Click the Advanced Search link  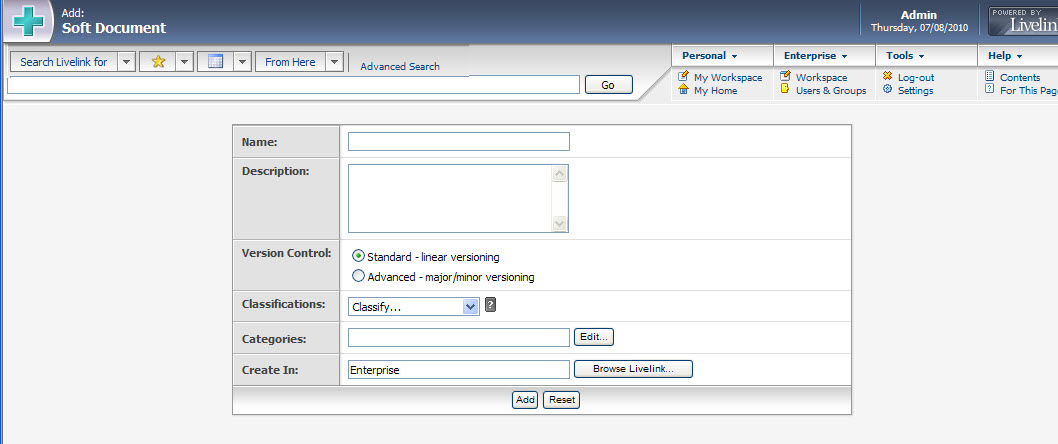[x=399, y=67]
